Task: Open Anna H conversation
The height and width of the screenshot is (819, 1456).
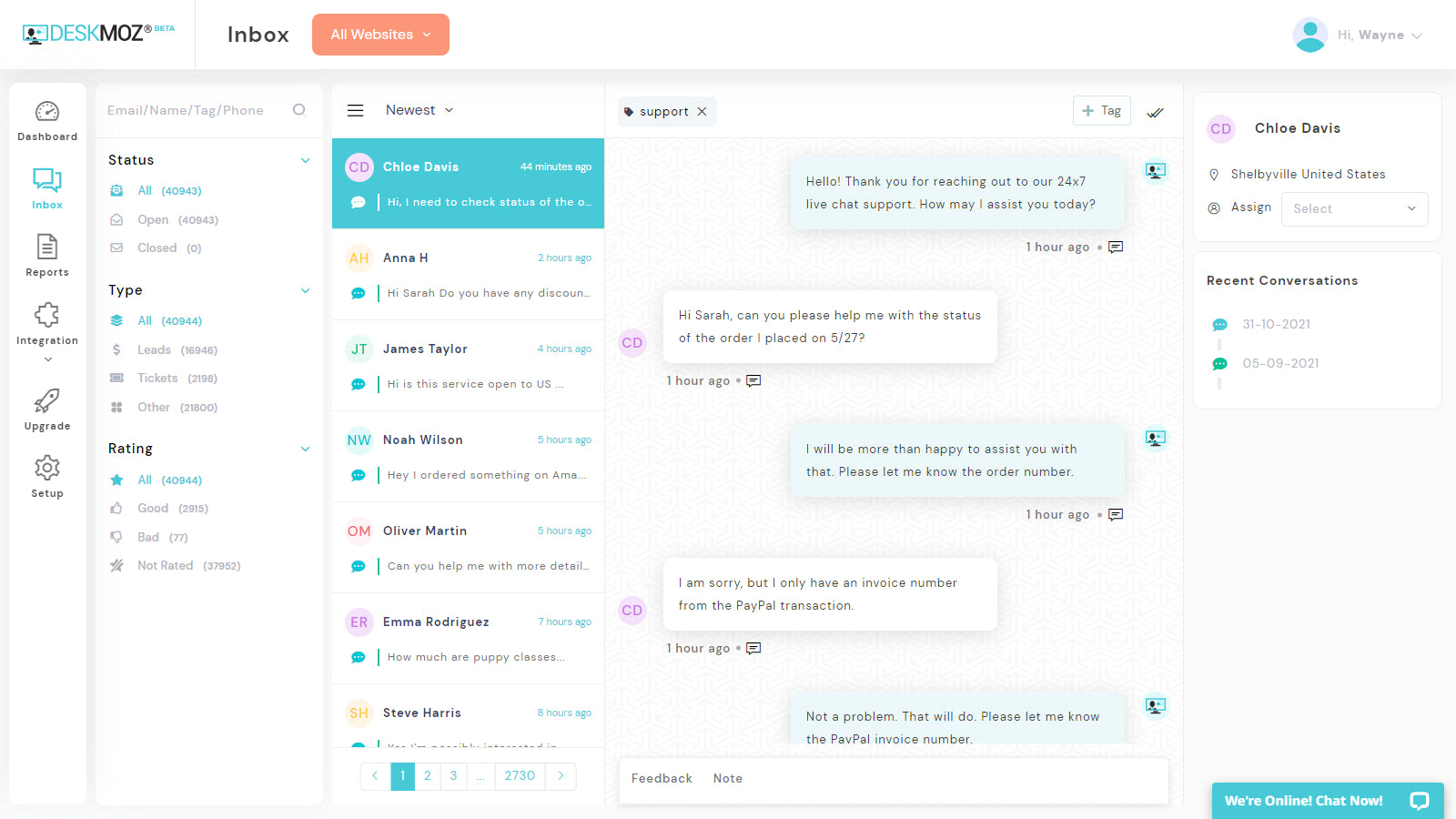Action: (x=468, y=275)
